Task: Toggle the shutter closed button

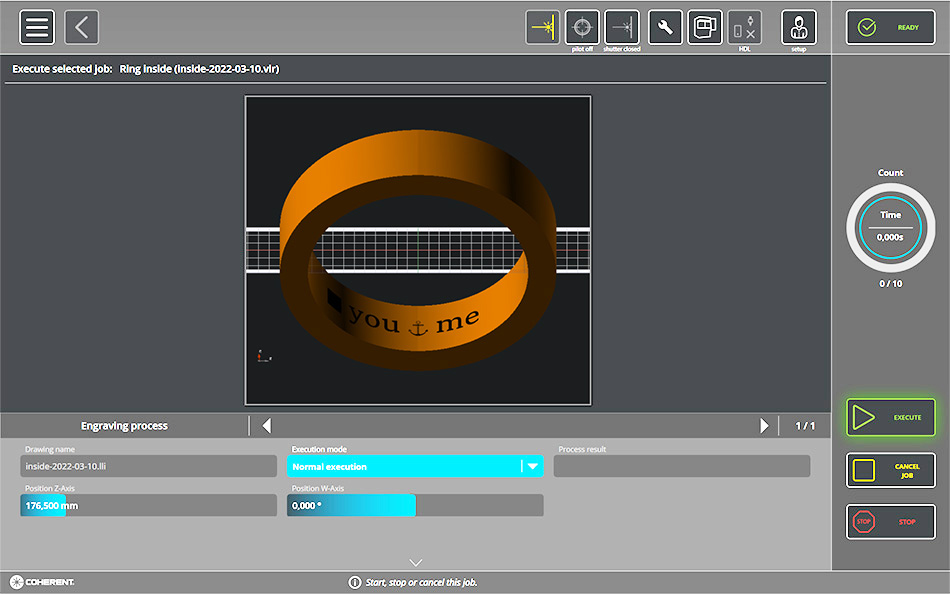Action: 622,27
